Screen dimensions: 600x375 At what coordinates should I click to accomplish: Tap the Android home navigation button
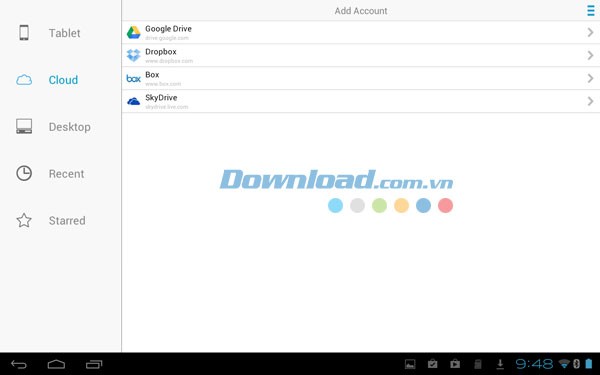tap(56, 364)
